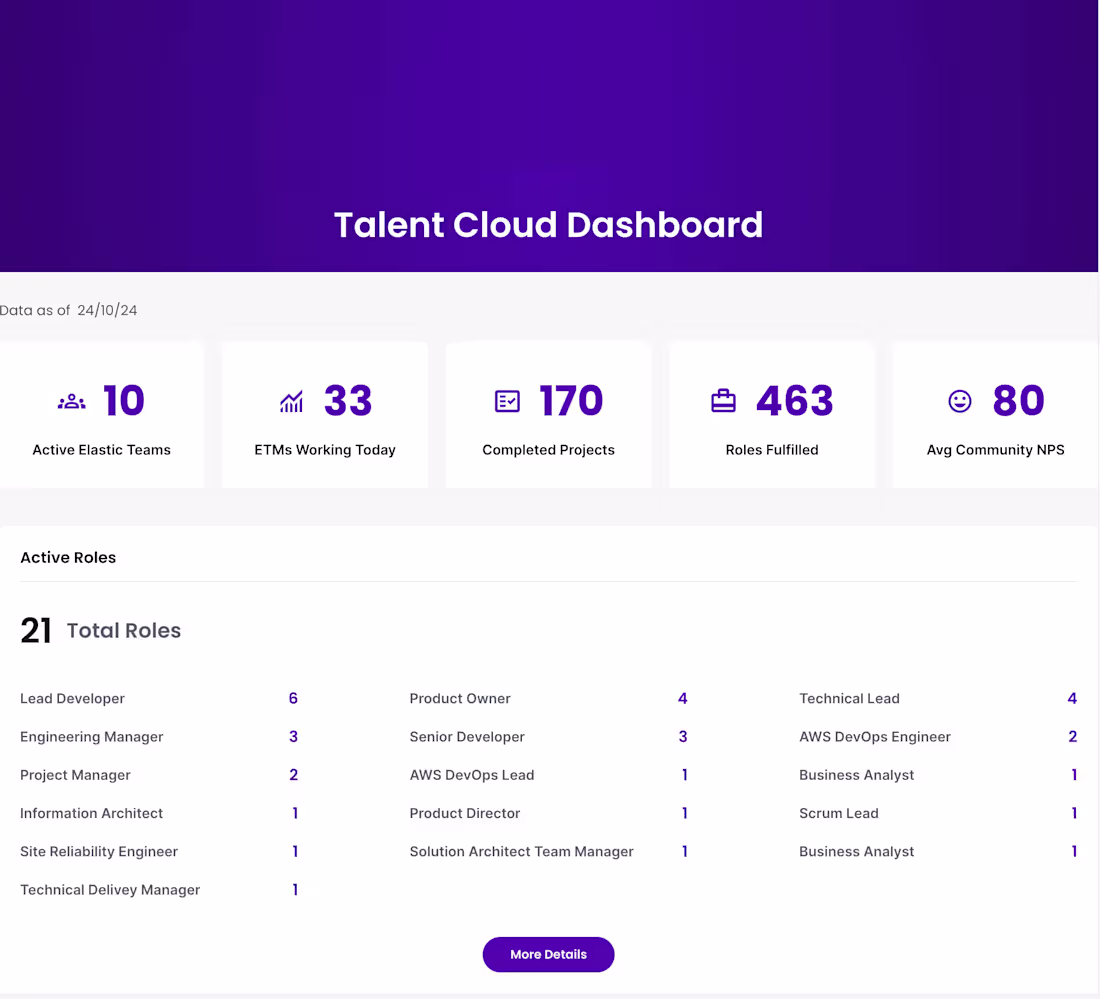Click the data date 24/10/24 text
1100x999 pixels.
(x=105, y=310)
